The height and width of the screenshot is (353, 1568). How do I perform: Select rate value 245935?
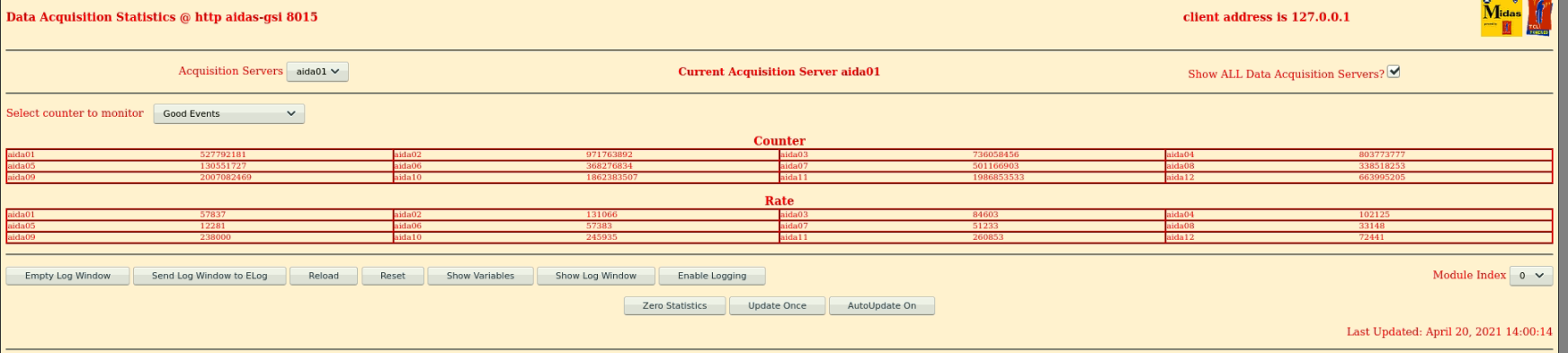602,238
